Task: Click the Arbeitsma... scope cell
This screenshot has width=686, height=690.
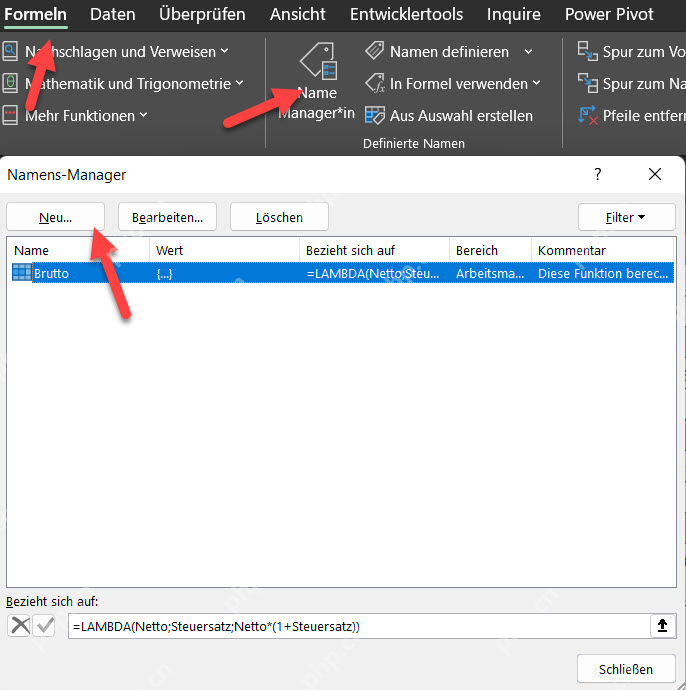Action: 491,273
